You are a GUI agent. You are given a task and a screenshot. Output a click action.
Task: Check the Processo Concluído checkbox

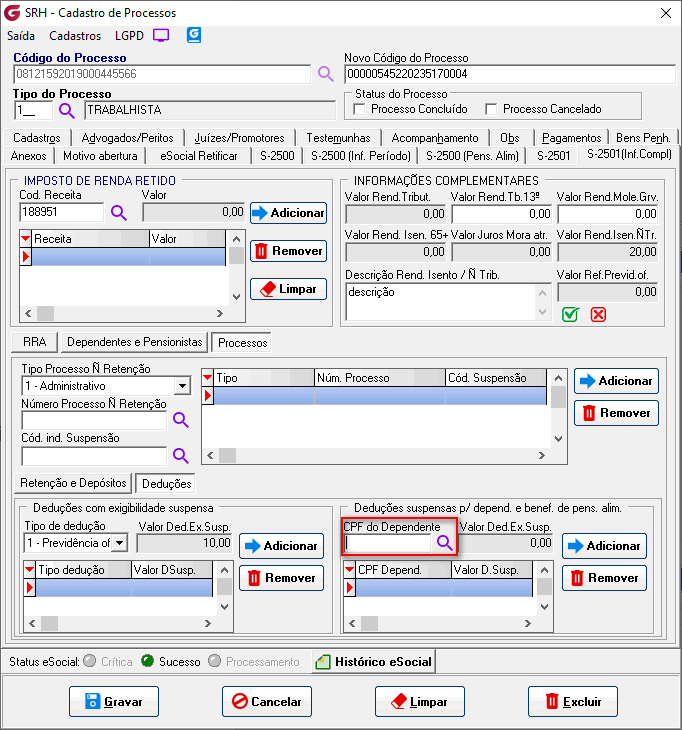361,109
